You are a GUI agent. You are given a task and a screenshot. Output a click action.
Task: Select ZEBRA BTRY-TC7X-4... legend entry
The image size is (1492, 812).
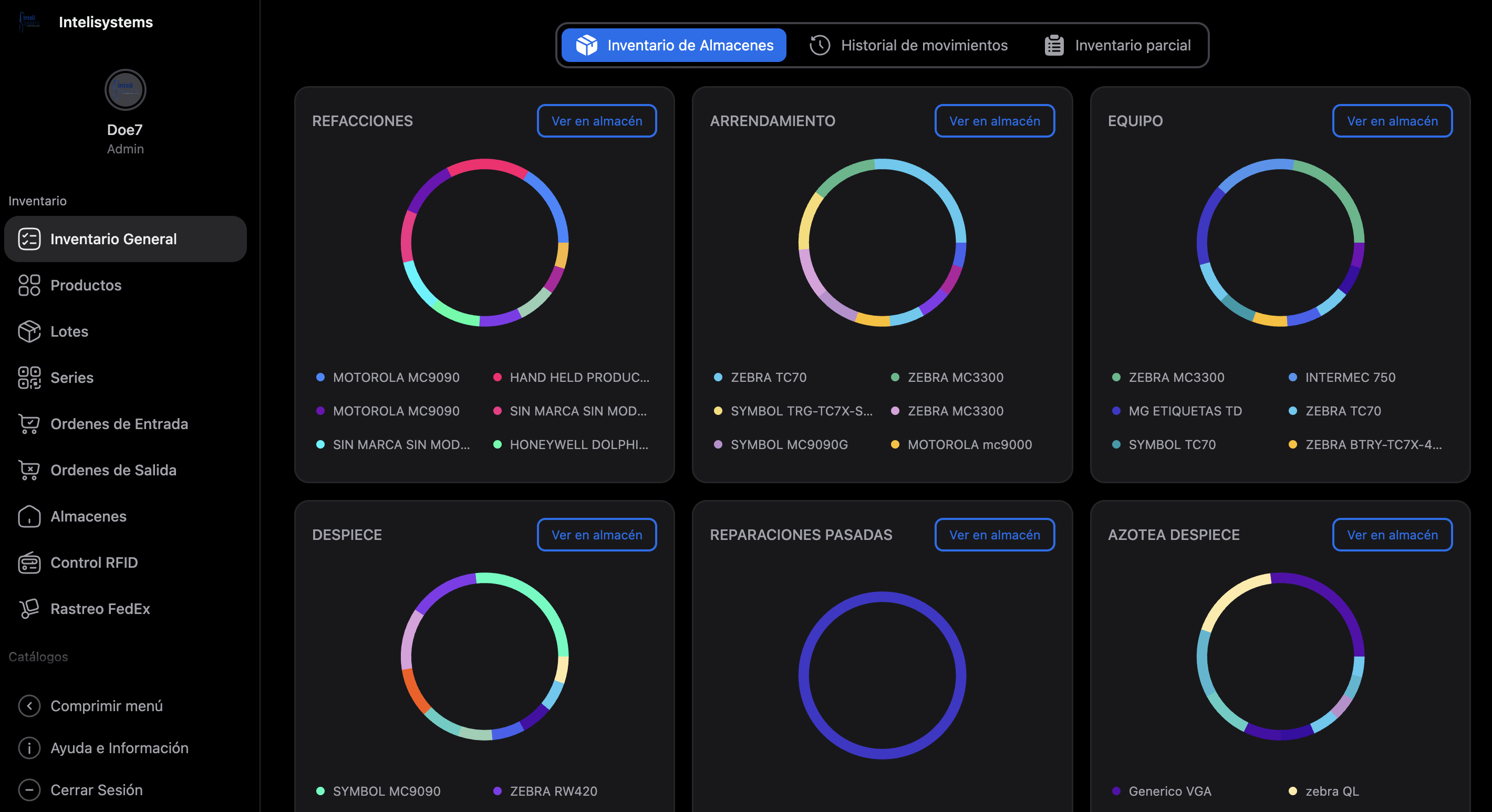[1366, 444]
